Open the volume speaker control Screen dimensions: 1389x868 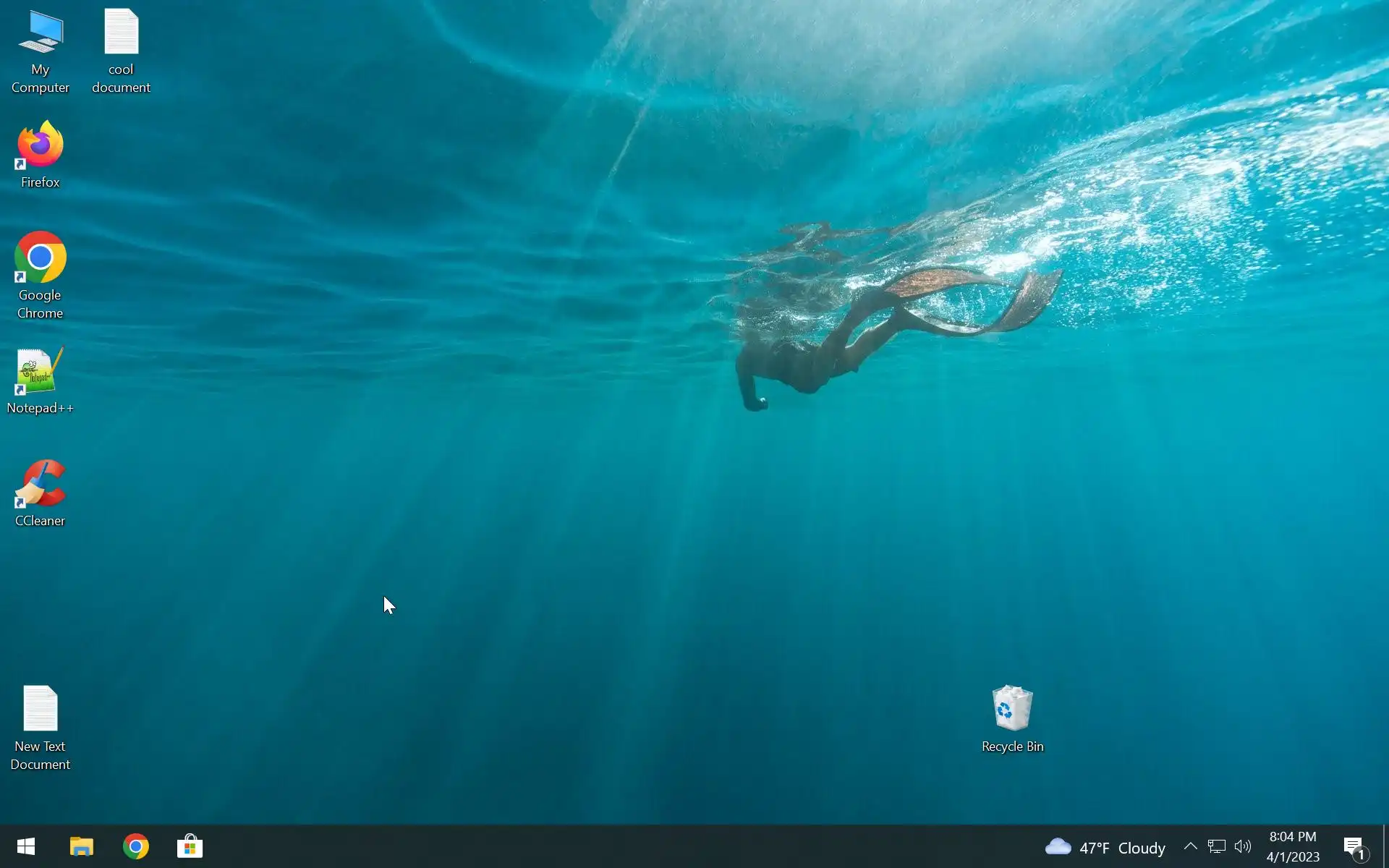[x=1243, y=846]
